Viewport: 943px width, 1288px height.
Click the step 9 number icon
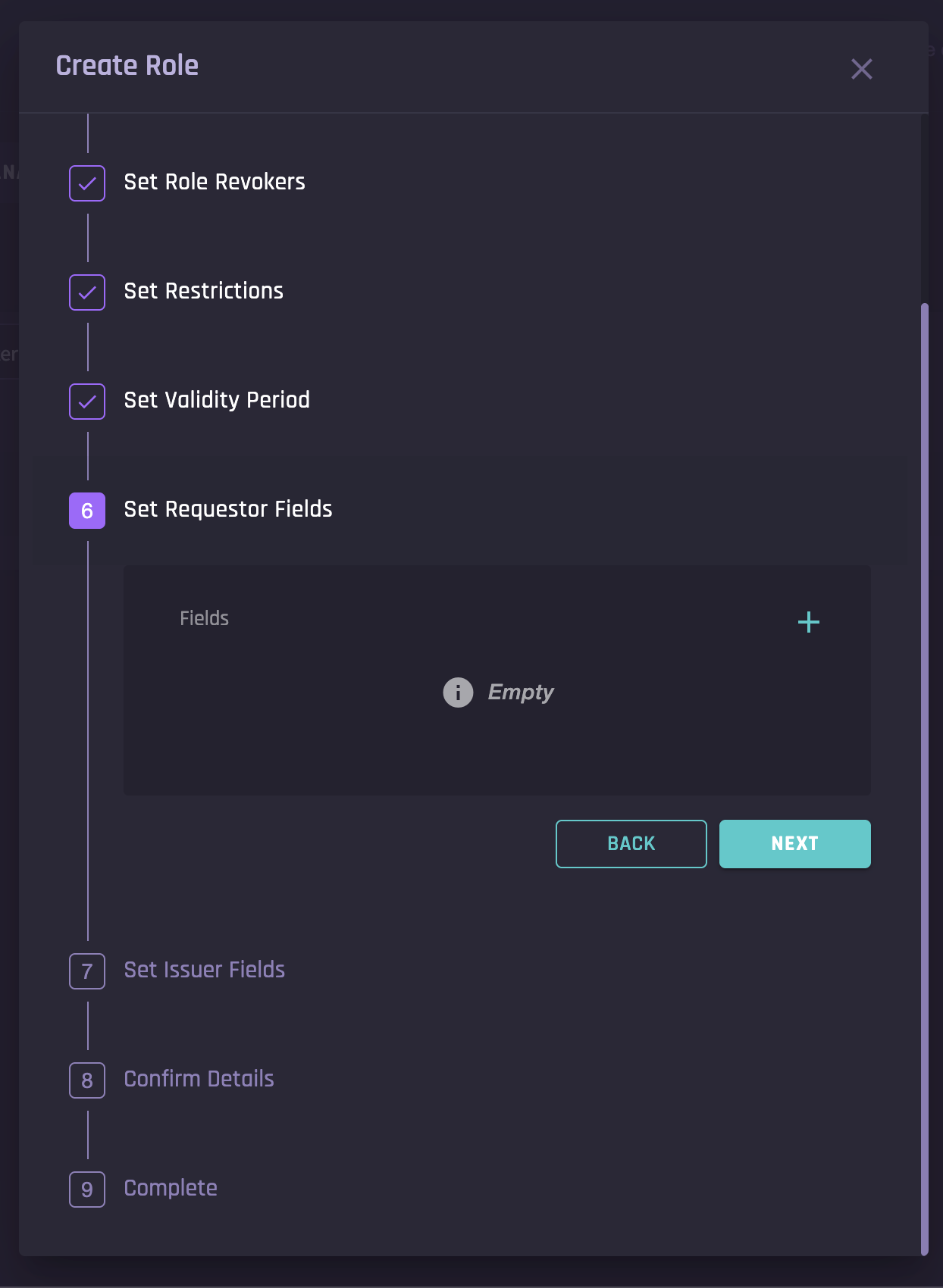point(87,1190)
